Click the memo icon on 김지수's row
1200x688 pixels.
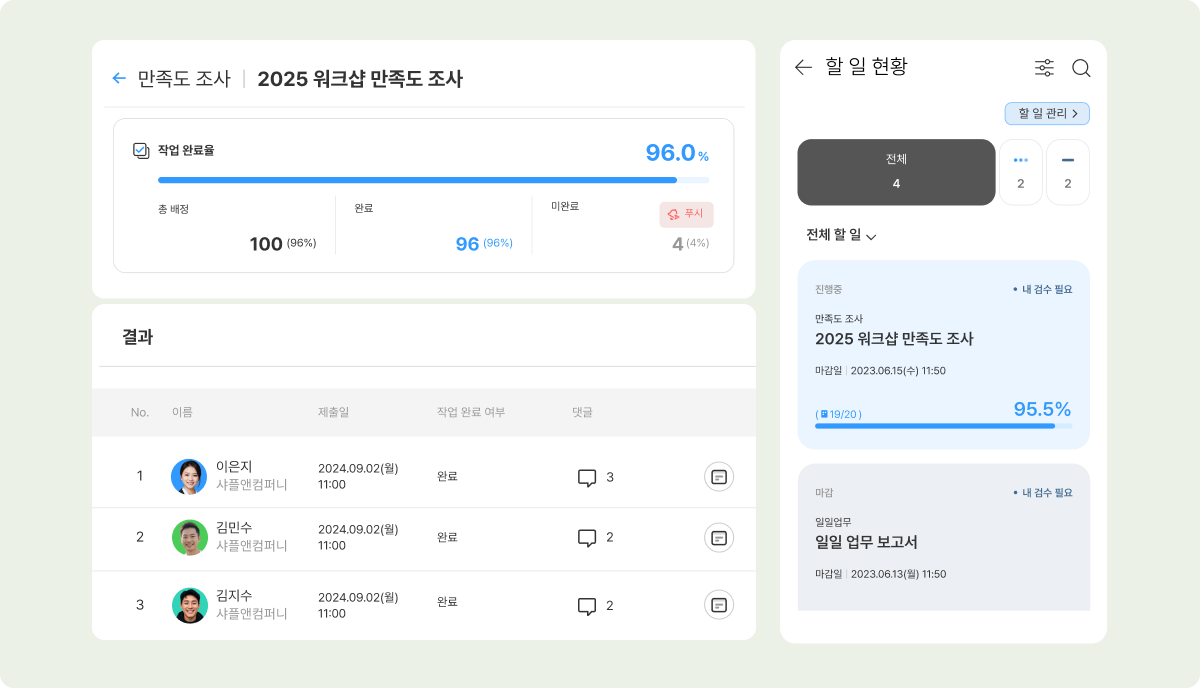tap(718, 605)
